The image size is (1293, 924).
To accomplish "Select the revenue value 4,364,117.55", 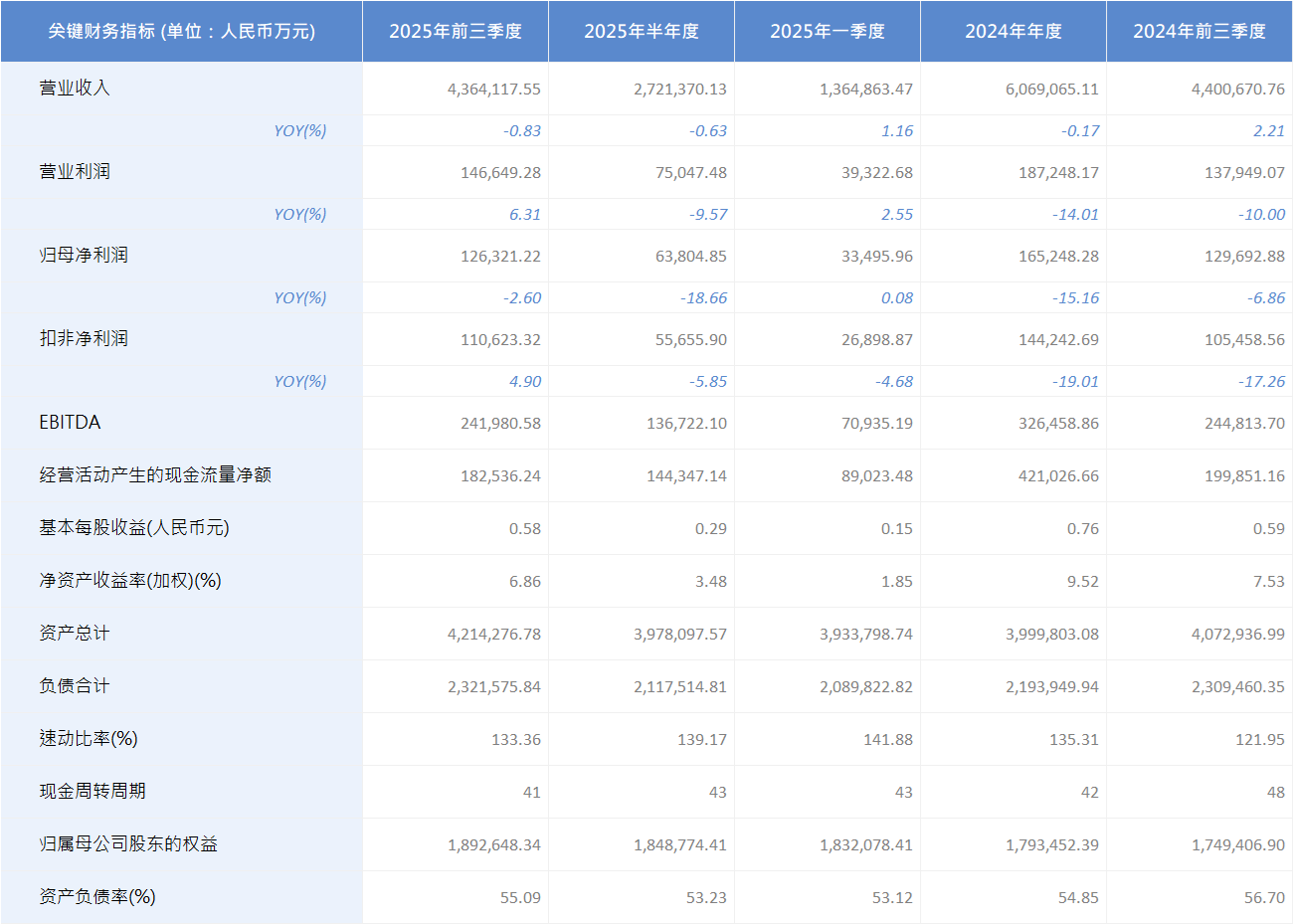I will (x=494, y=88).
